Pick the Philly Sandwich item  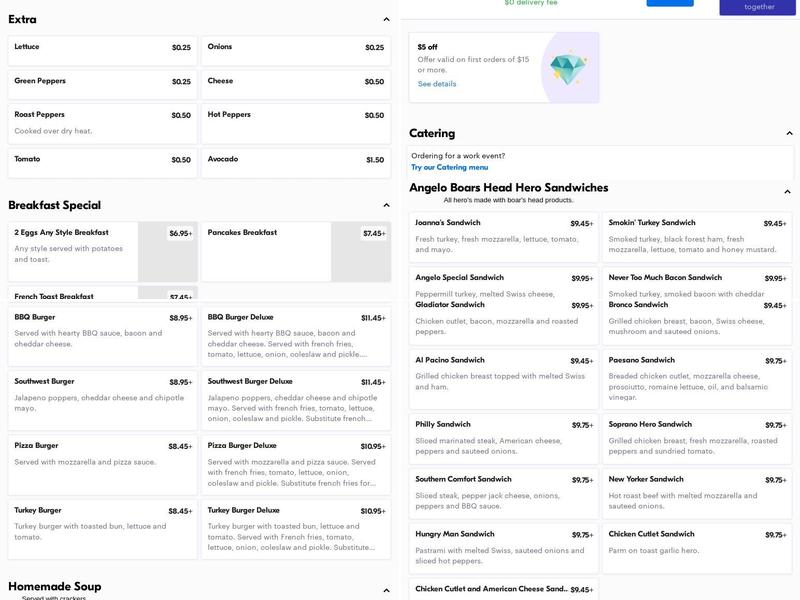[x=504, y=437]
